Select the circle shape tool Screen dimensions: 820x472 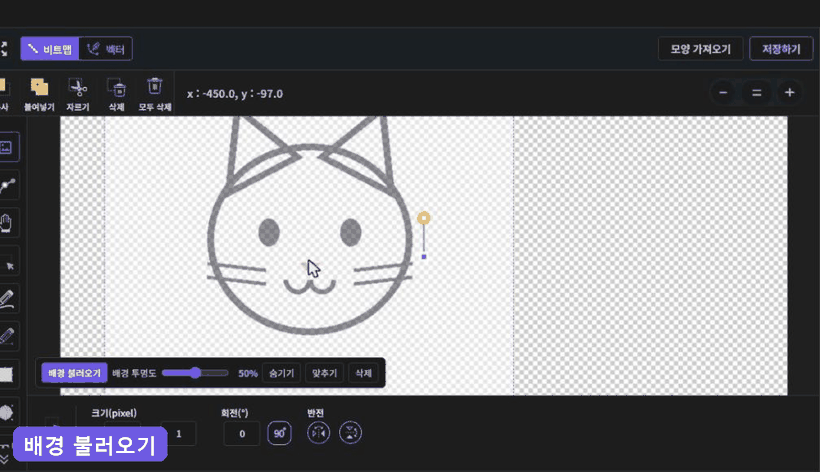(6, 412)
